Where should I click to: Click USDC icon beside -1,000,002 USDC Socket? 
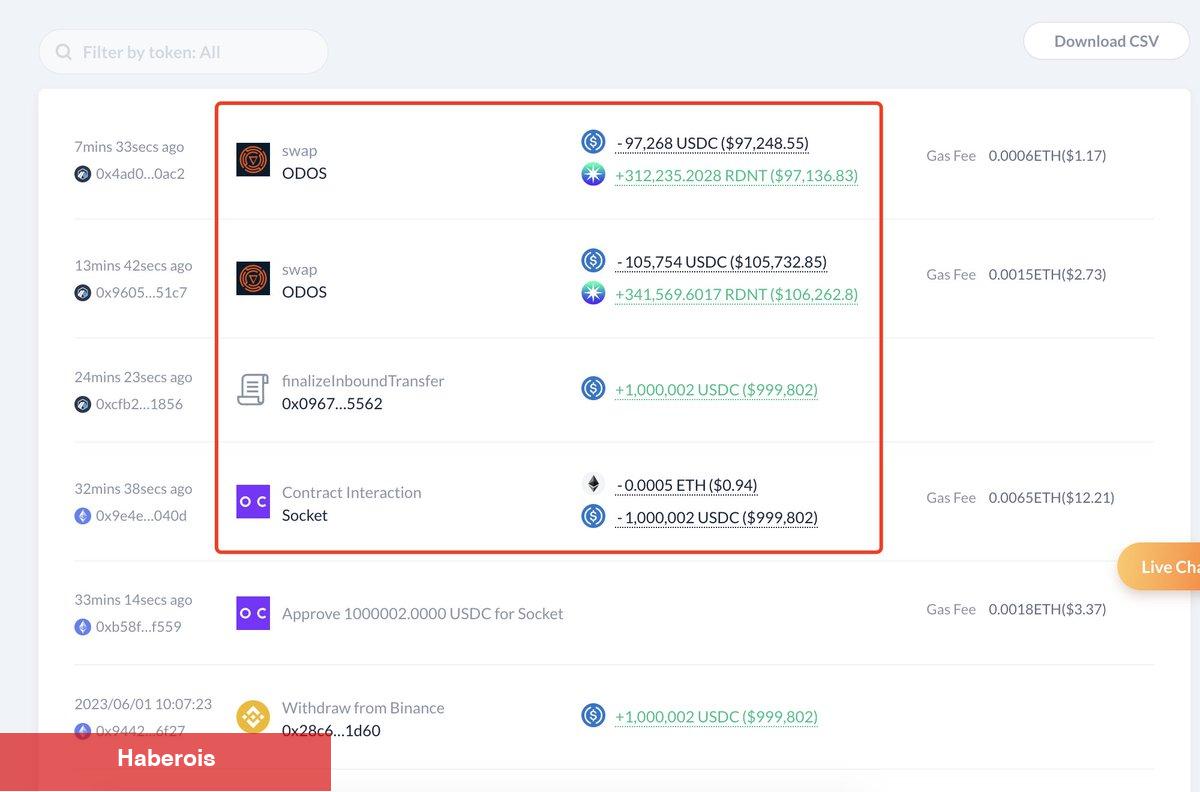coord(593,517)
